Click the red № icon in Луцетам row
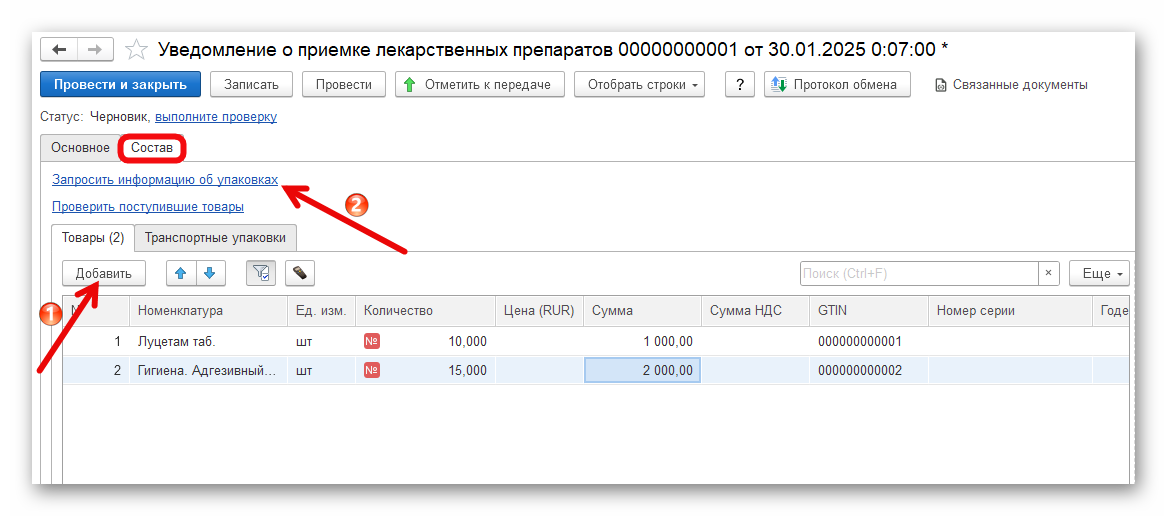This screenshot has width=1167, height=516. [371, 341]
